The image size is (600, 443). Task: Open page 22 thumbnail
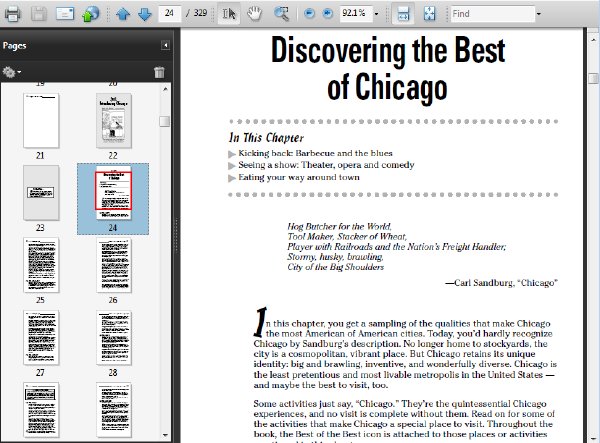click(x=114, y=121)
